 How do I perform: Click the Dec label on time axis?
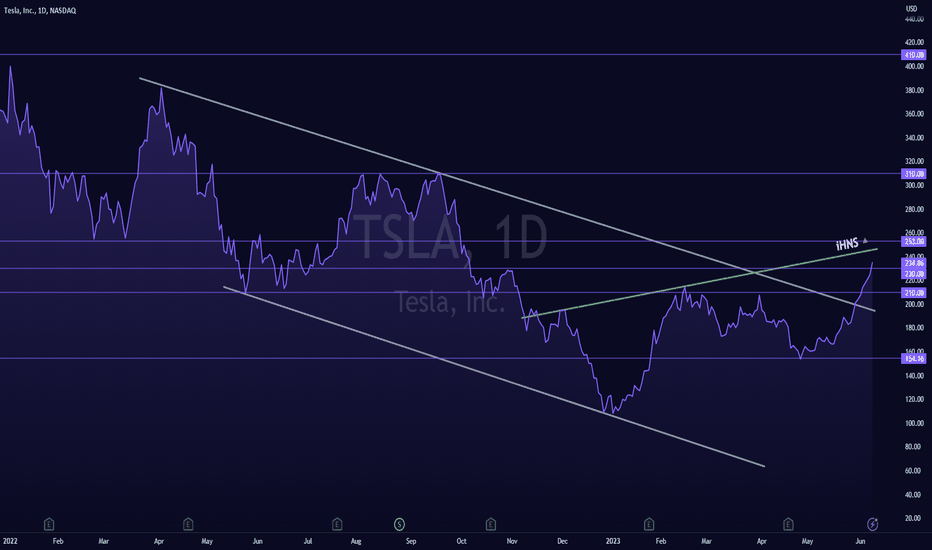[x=562, y=541]
